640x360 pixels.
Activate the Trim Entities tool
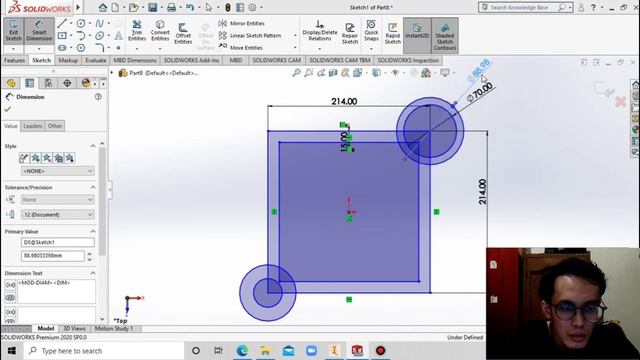tap(137, 31)
